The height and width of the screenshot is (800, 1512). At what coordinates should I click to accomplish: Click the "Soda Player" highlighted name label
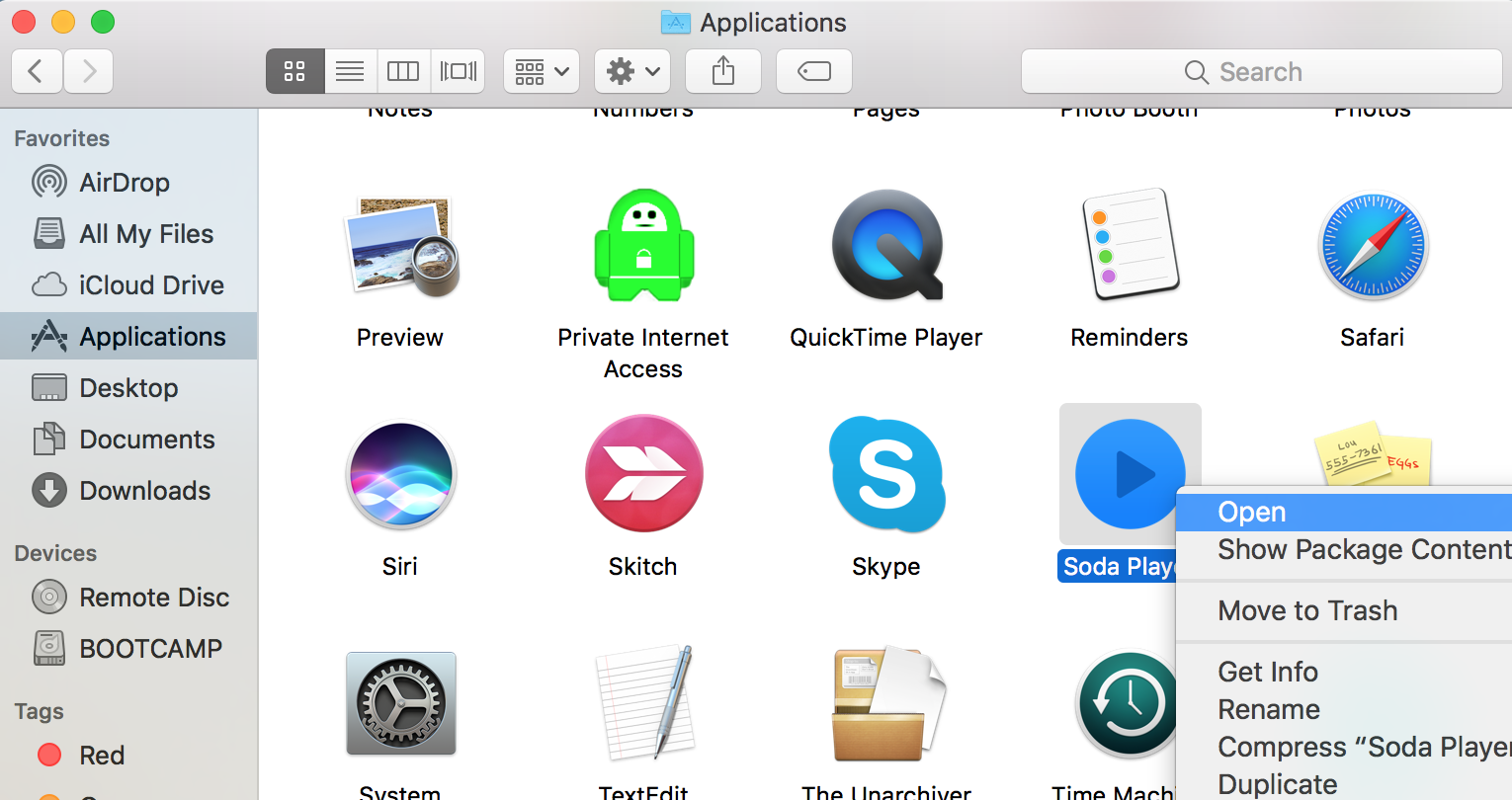coord(1118,567)
